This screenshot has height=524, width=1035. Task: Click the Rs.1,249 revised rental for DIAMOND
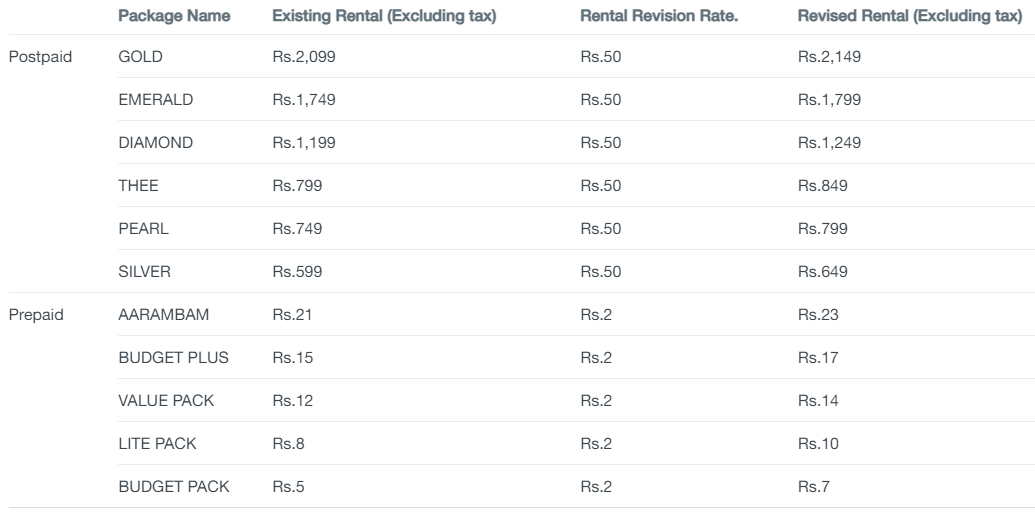(829, 143)
